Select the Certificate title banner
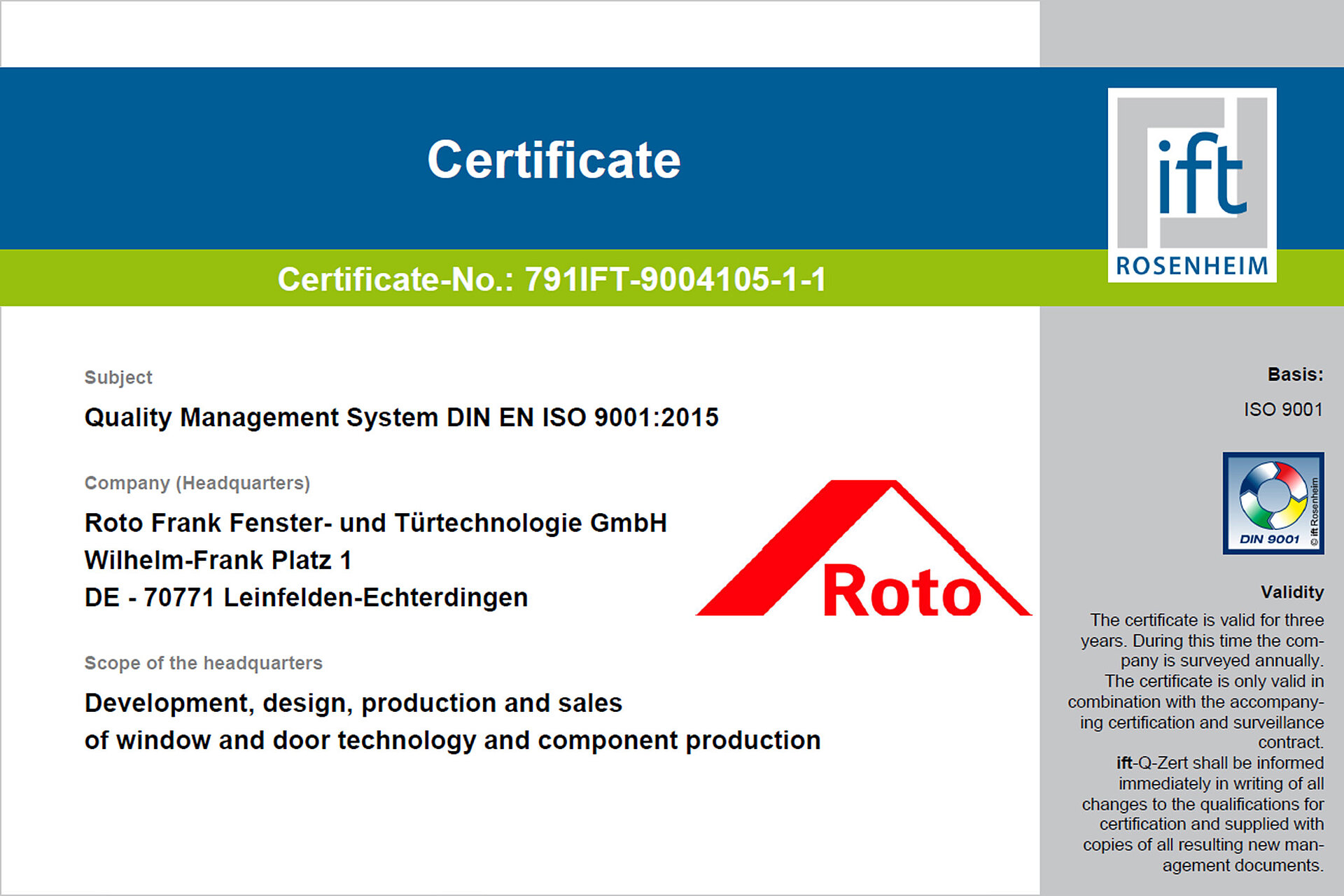The width and height of the screenshot is (1344, 896). tap(553, 160)
